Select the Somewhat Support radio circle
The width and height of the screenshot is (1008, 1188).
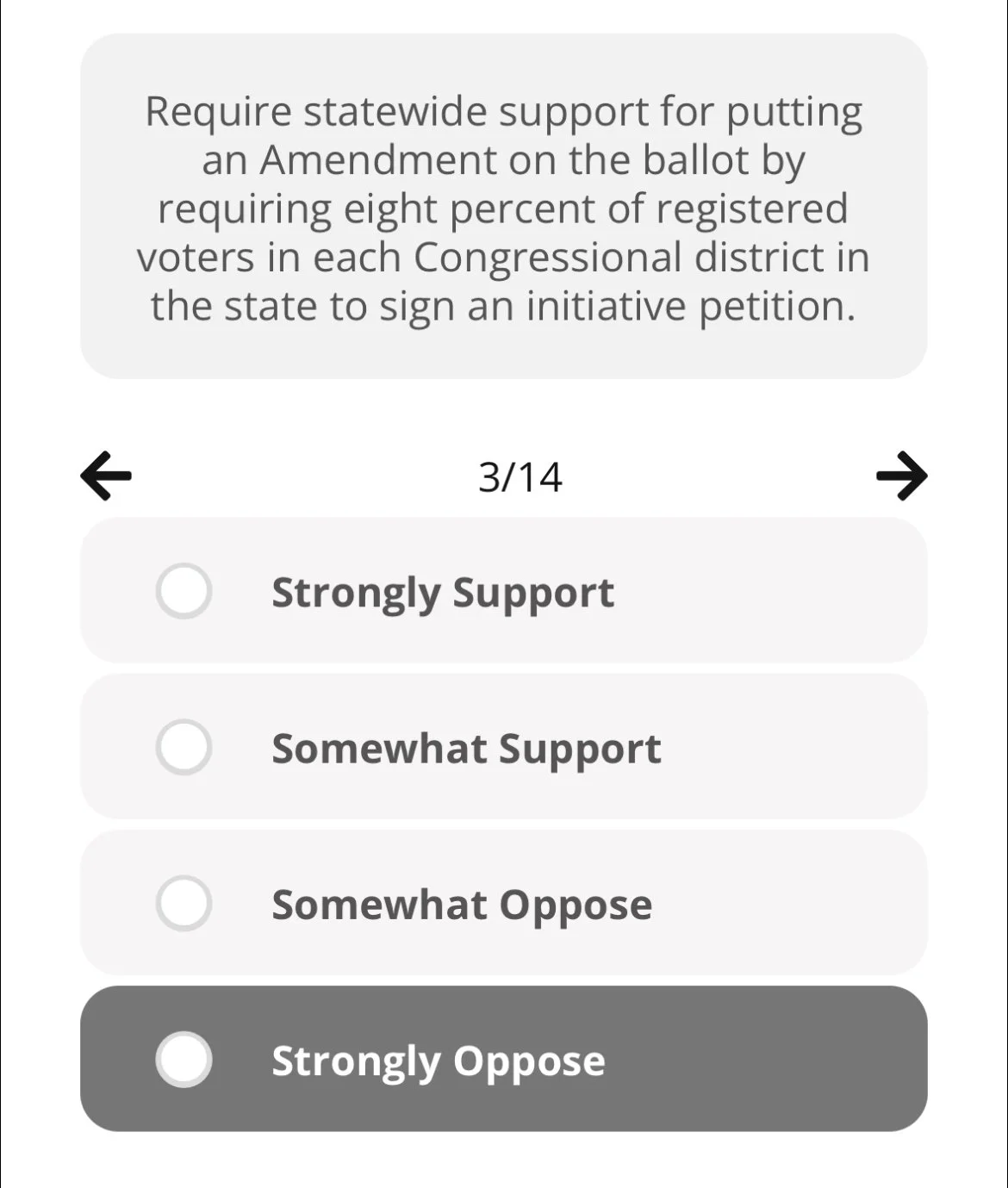[x=184, y=748]
